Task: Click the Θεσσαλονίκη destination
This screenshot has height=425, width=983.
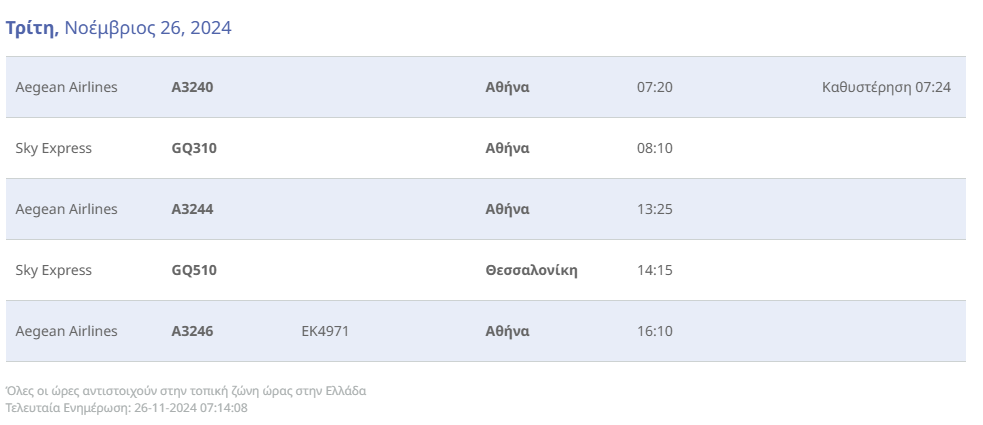Action: click(x=531, y=270)
